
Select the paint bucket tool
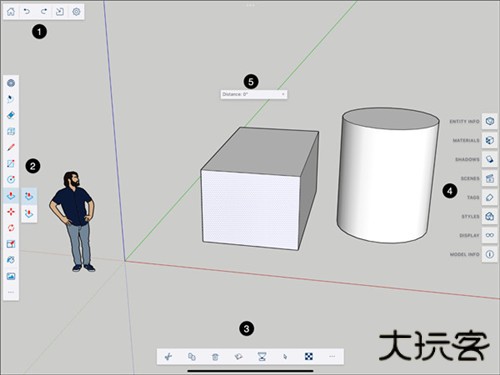point(11,260)
